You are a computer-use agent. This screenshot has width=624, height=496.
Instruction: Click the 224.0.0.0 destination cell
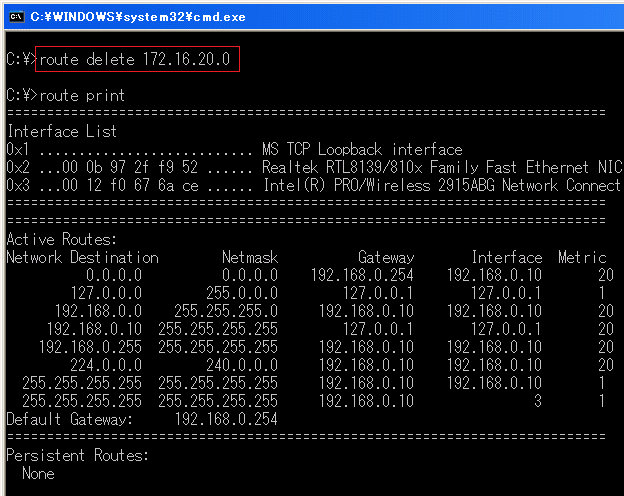pyautogui.click(x=106, y=365)
